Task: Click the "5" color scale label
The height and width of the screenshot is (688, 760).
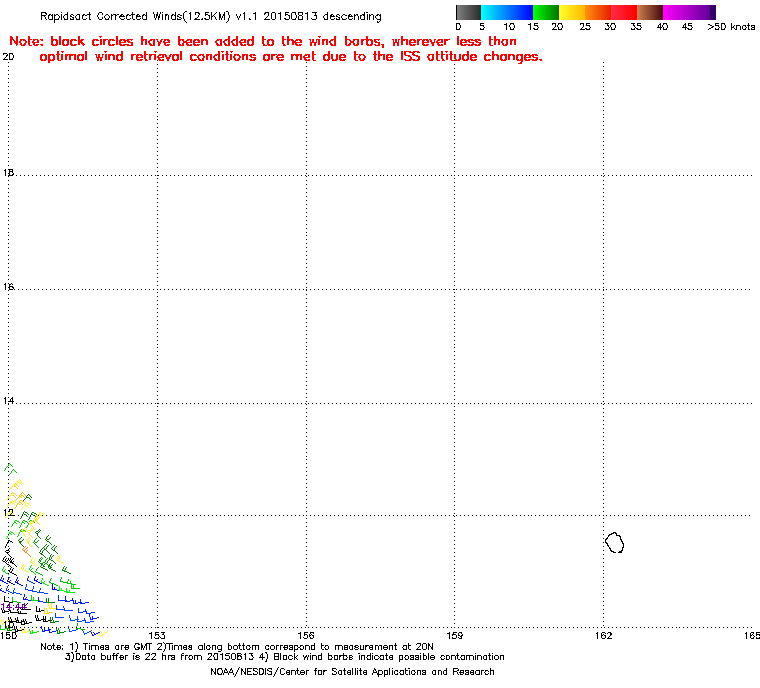Action: (482, 27)
